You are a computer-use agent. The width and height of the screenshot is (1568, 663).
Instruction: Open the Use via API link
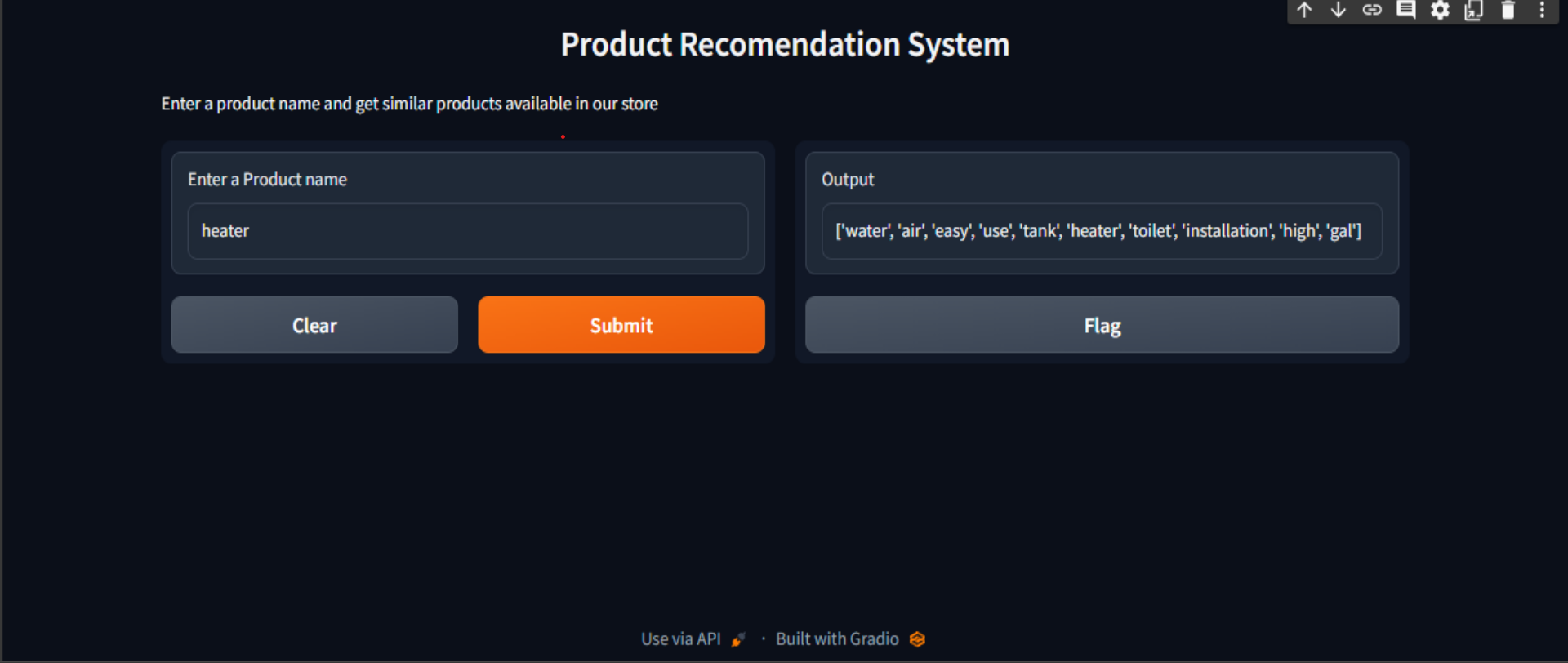pyautogui.click(x=681, y=639)
